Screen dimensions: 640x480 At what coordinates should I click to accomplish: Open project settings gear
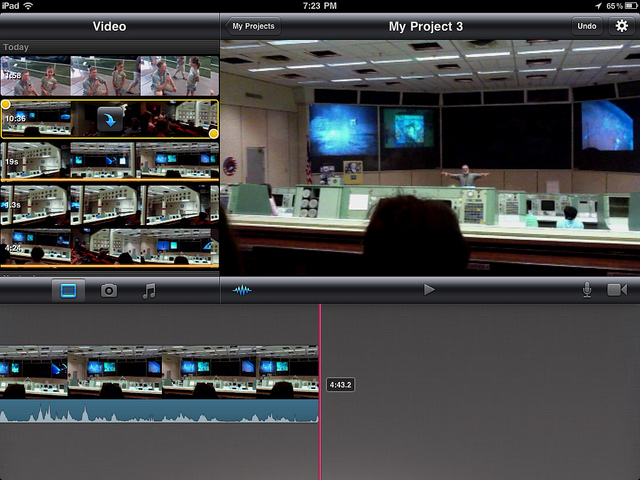pos(621,26)
